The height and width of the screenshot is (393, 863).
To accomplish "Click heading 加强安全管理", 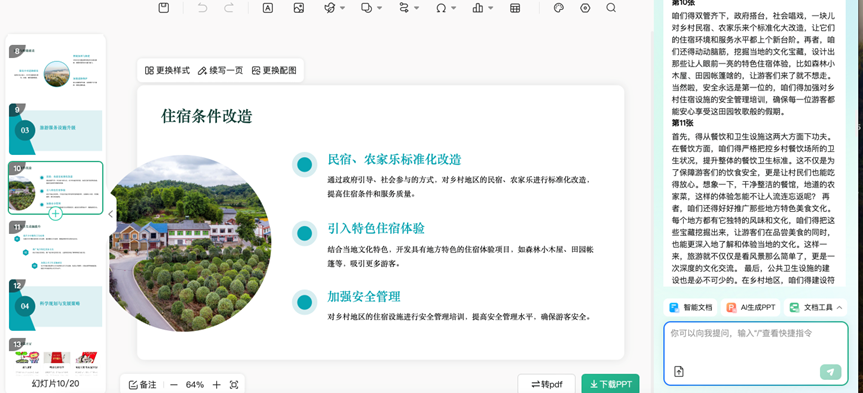I will (x=364, y=297).
